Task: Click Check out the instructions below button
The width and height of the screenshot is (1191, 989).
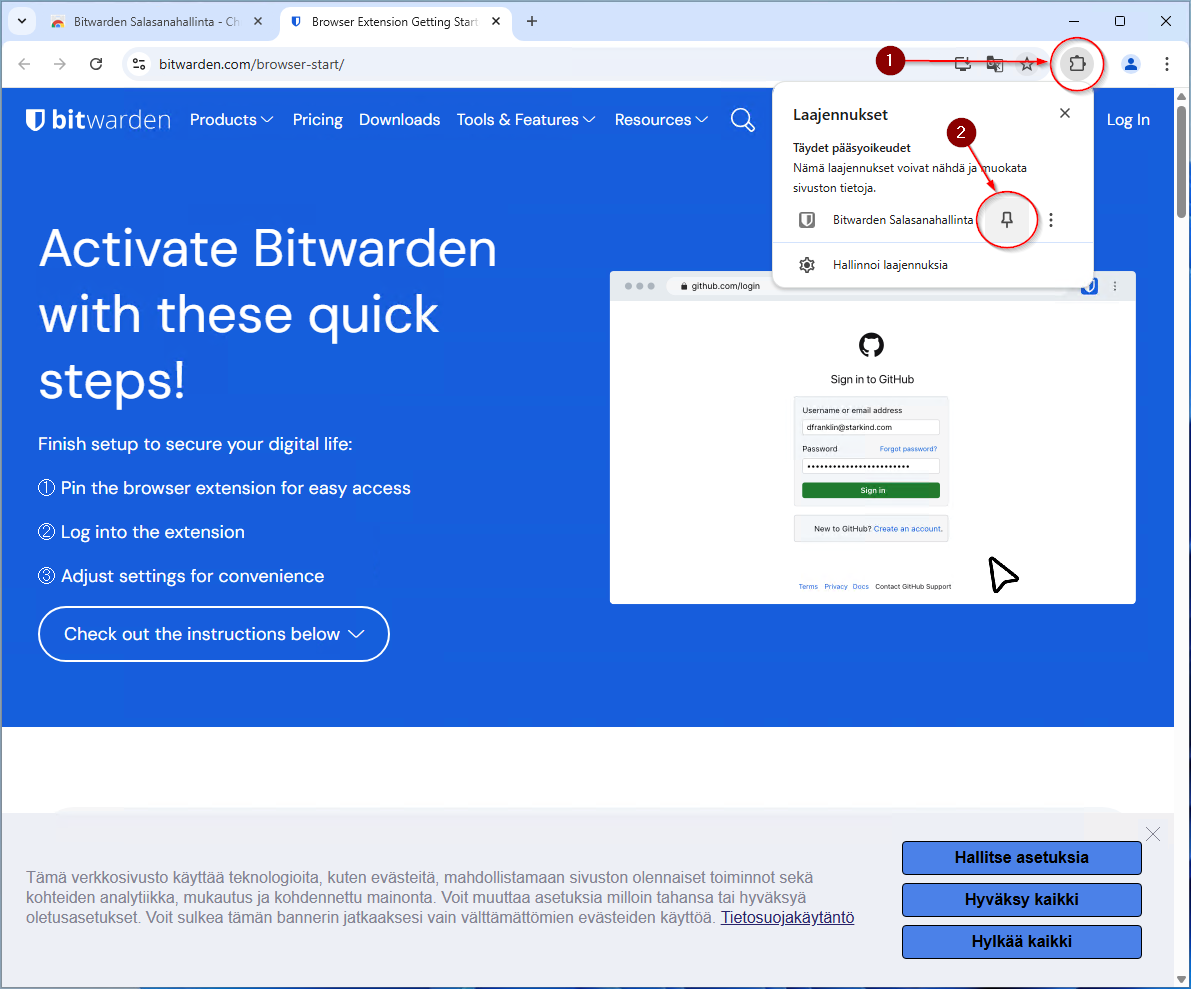Action: coord(213,634)
